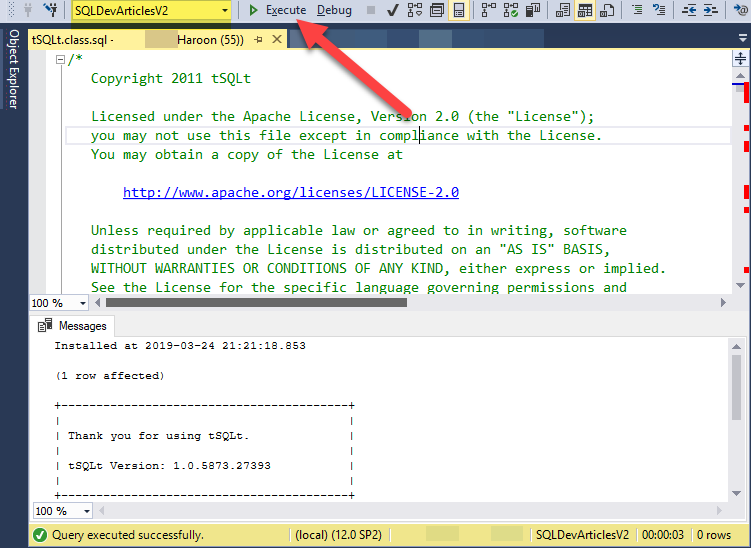Toggle Include Actual Execution Plan
This screenshot has width=751, height=548.
[489, 10]
